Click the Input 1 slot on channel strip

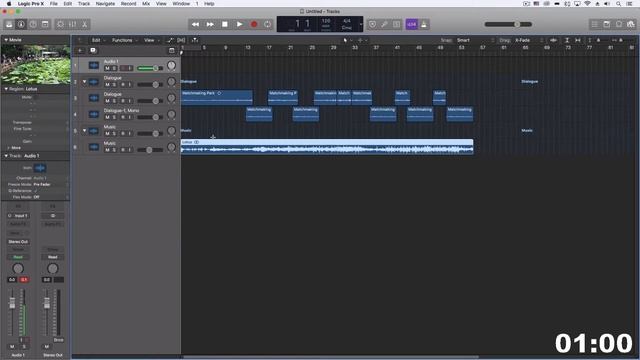click(x=18, y=216)
